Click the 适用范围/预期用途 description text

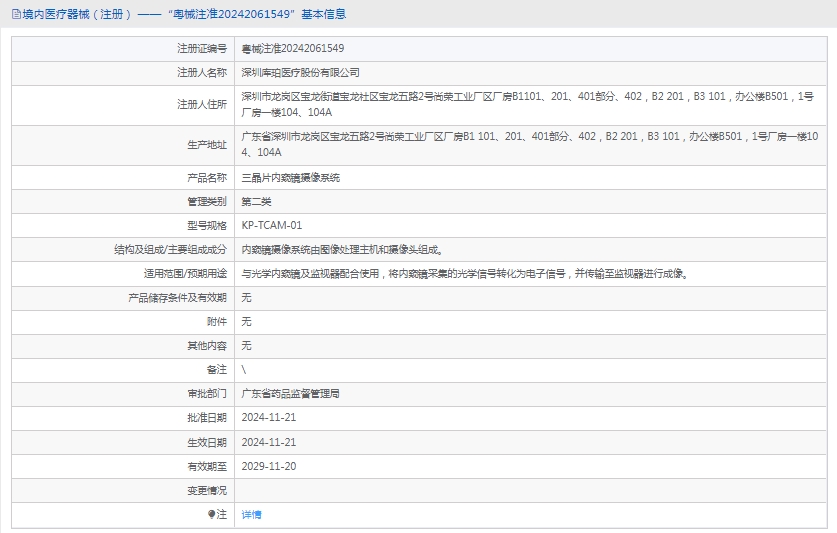click(x=465, y=273)
